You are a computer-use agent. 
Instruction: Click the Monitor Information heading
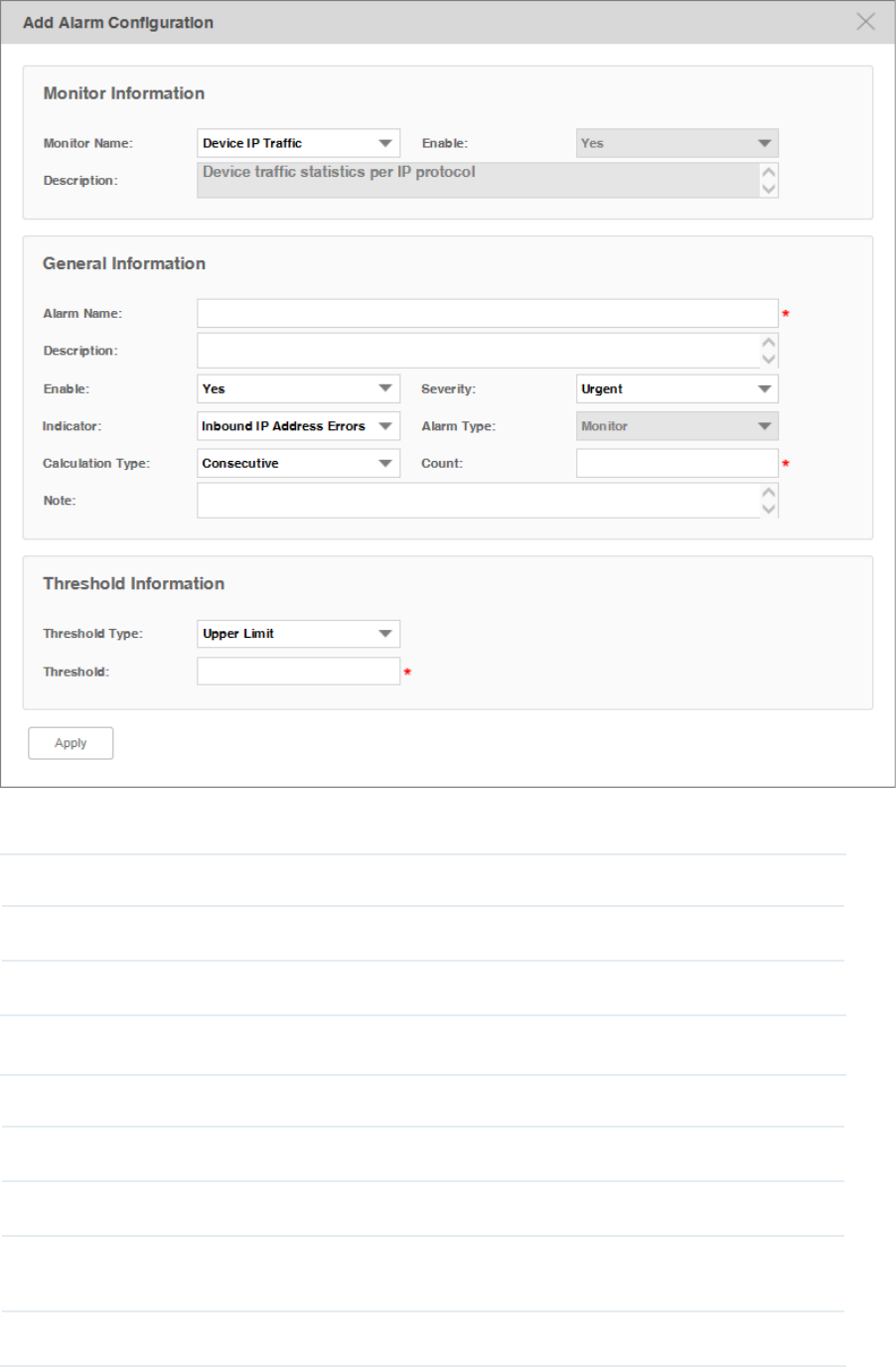[x=124, y=93]
